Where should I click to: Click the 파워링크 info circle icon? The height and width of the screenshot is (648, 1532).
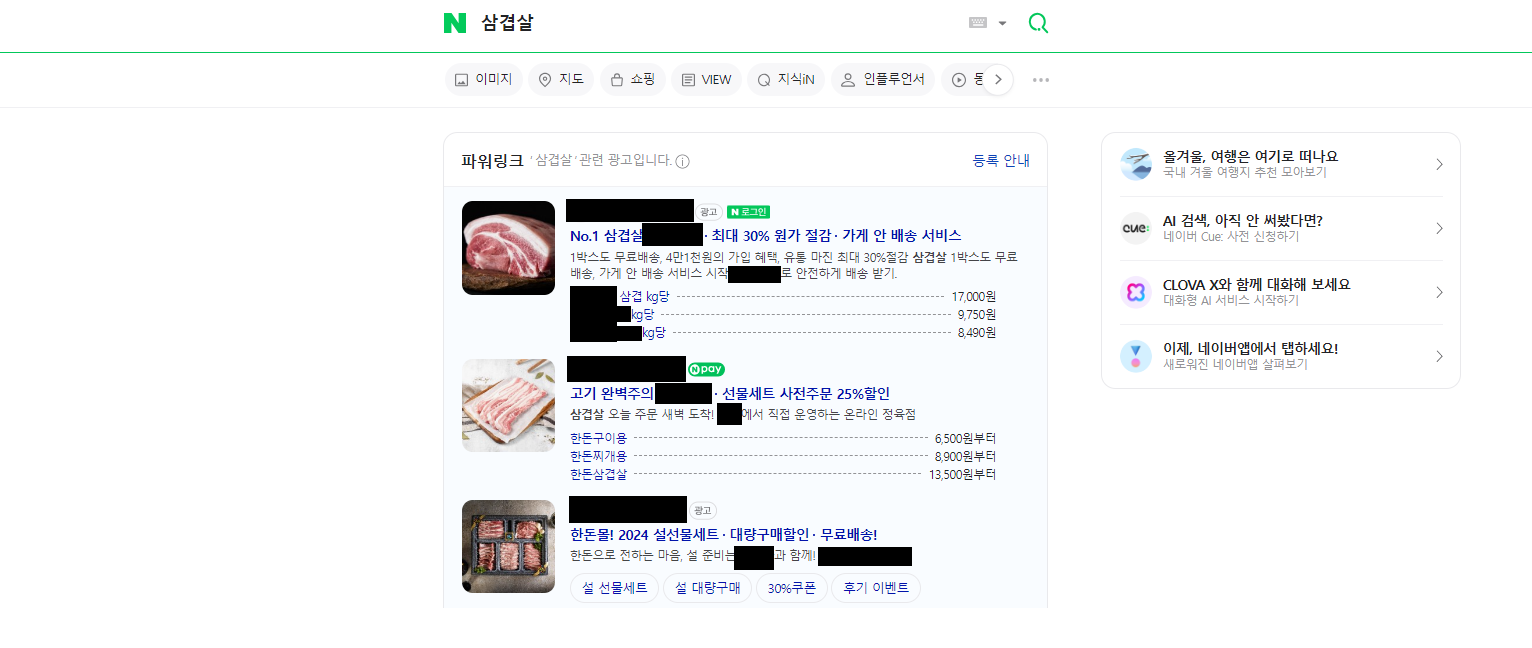click(x=683, y=161)
